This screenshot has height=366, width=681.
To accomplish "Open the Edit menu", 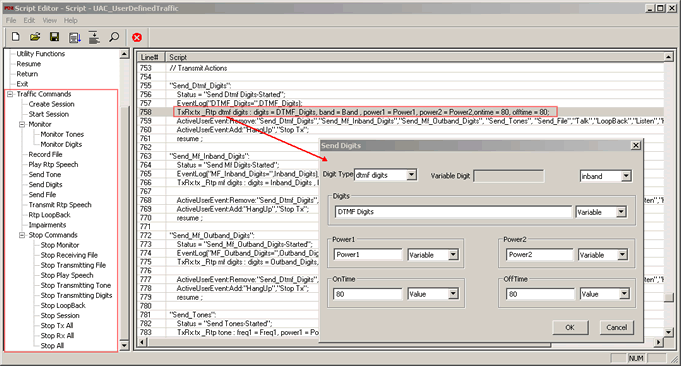I will tap(29, 20).
